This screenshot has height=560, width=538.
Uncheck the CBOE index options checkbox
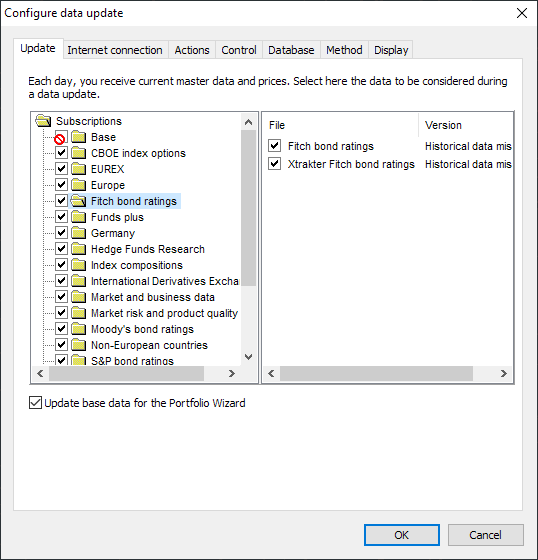point(61,153)
